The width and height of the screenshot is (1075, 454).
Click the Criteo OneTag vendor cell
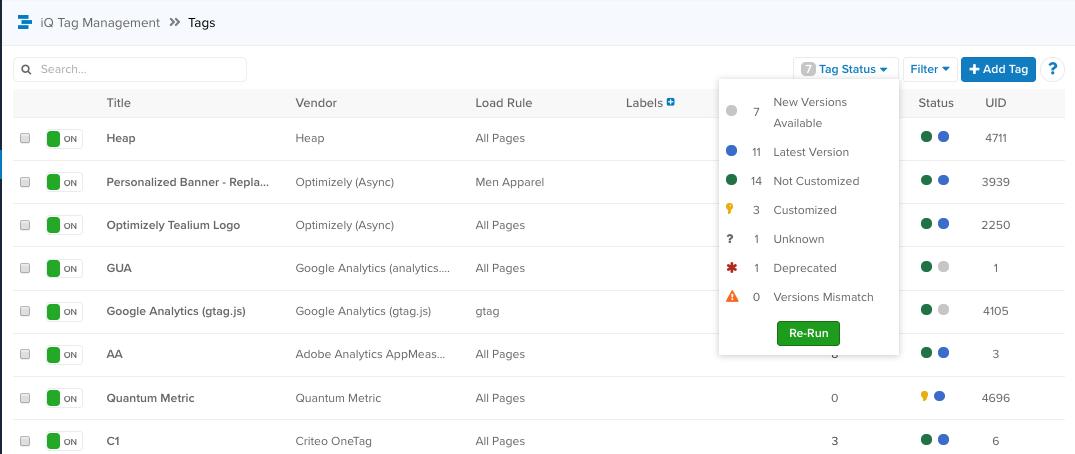[333, 441]
